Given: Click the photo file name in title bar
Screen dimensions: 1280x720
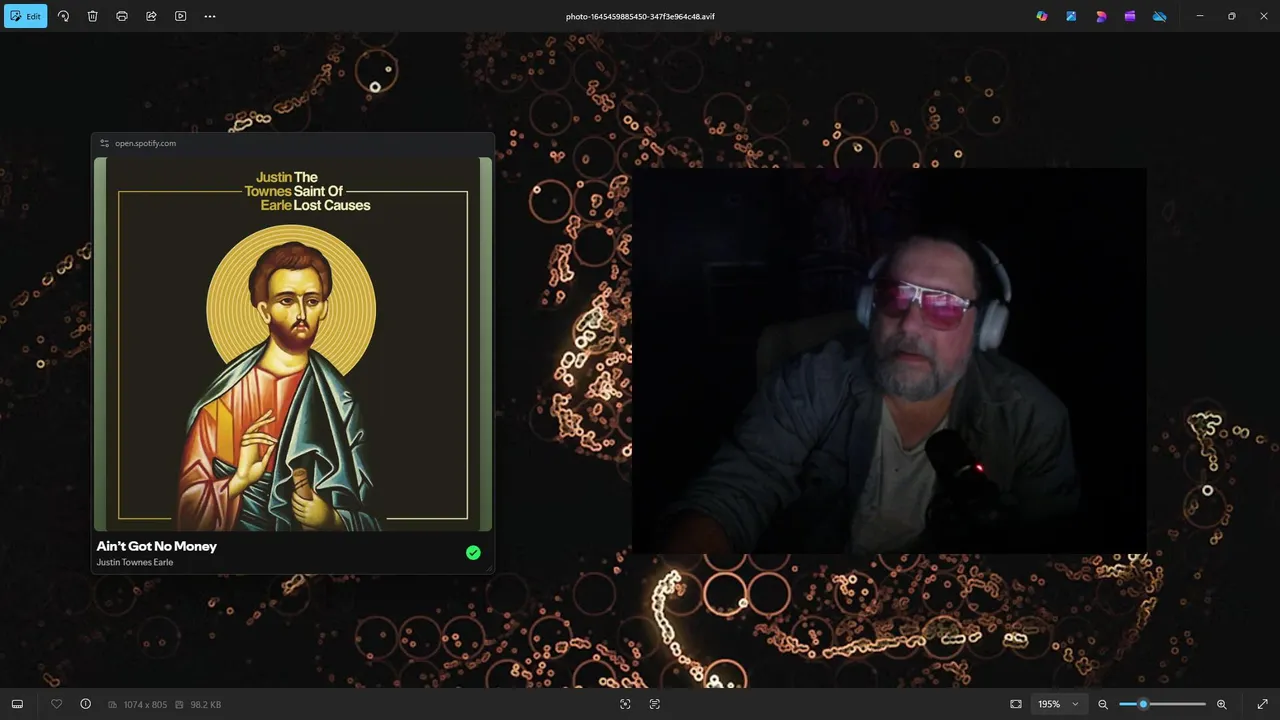Looking at the screenshot, I should pyautogui.click(x=640, y=16).
